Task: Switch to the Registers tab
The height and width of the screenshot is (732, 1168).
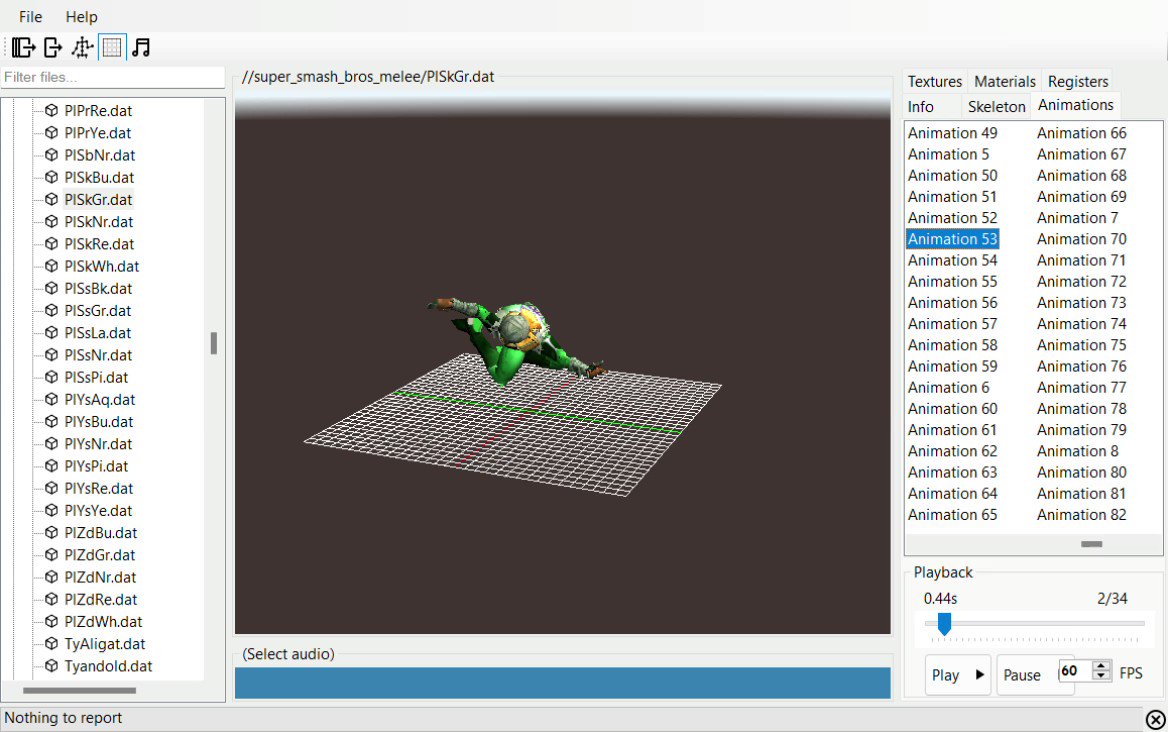Action: [1078, 81]
